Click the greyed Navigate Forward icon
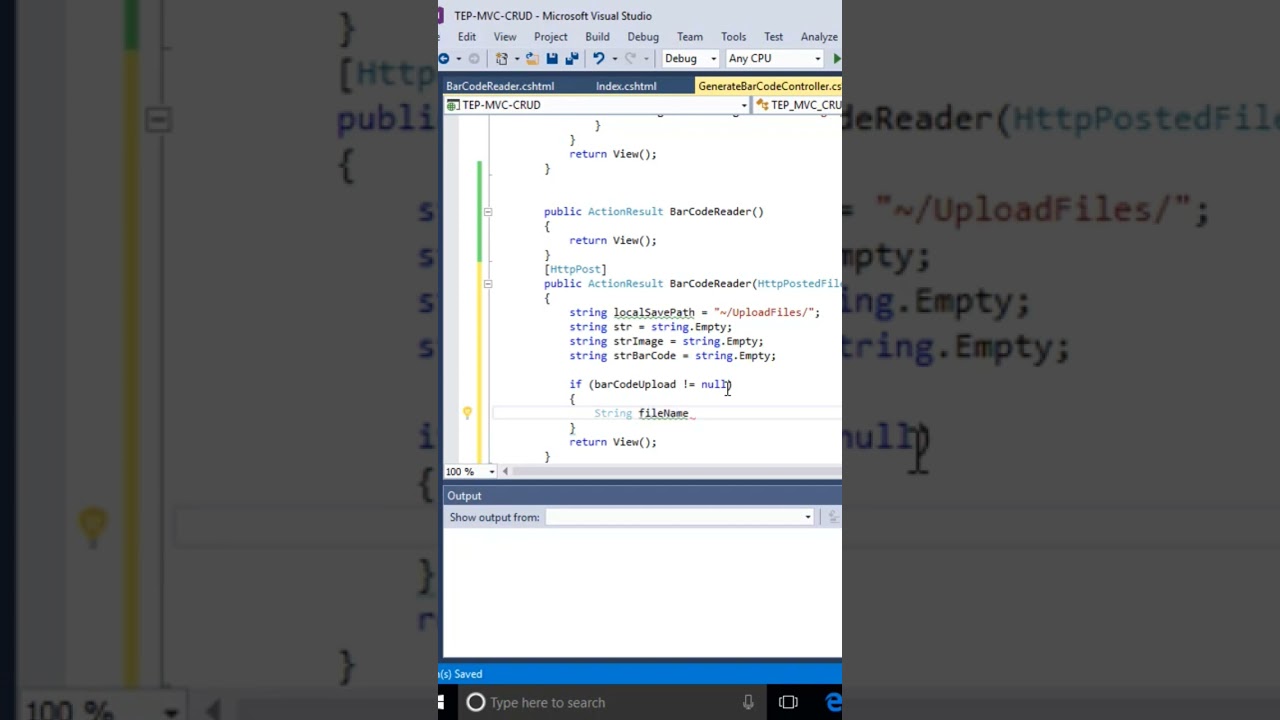The width and height of the screenshot is (1280, 720). click(474, 59)
